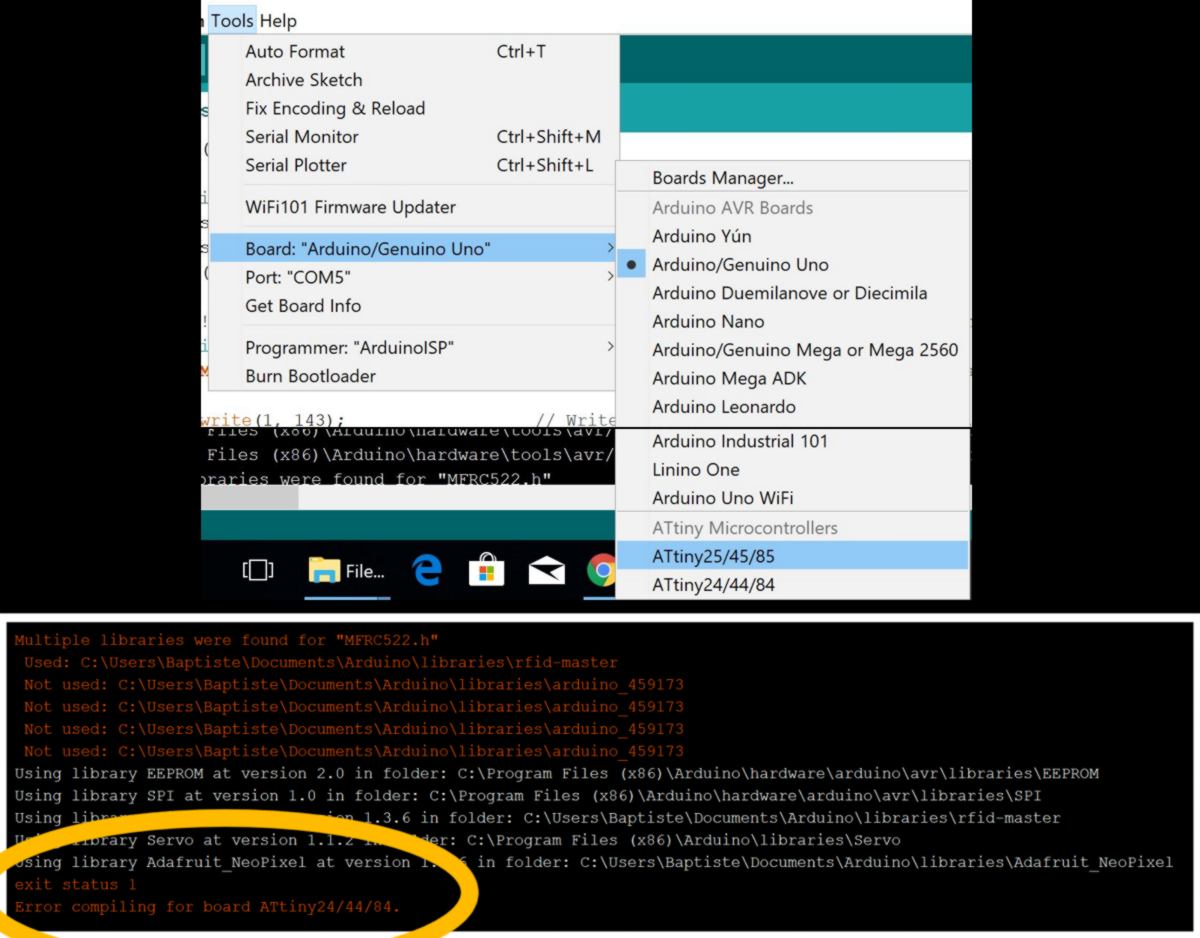Select the Arduino Uno WiFi board
Screen dimensions: 1200x938
[793, 498]
